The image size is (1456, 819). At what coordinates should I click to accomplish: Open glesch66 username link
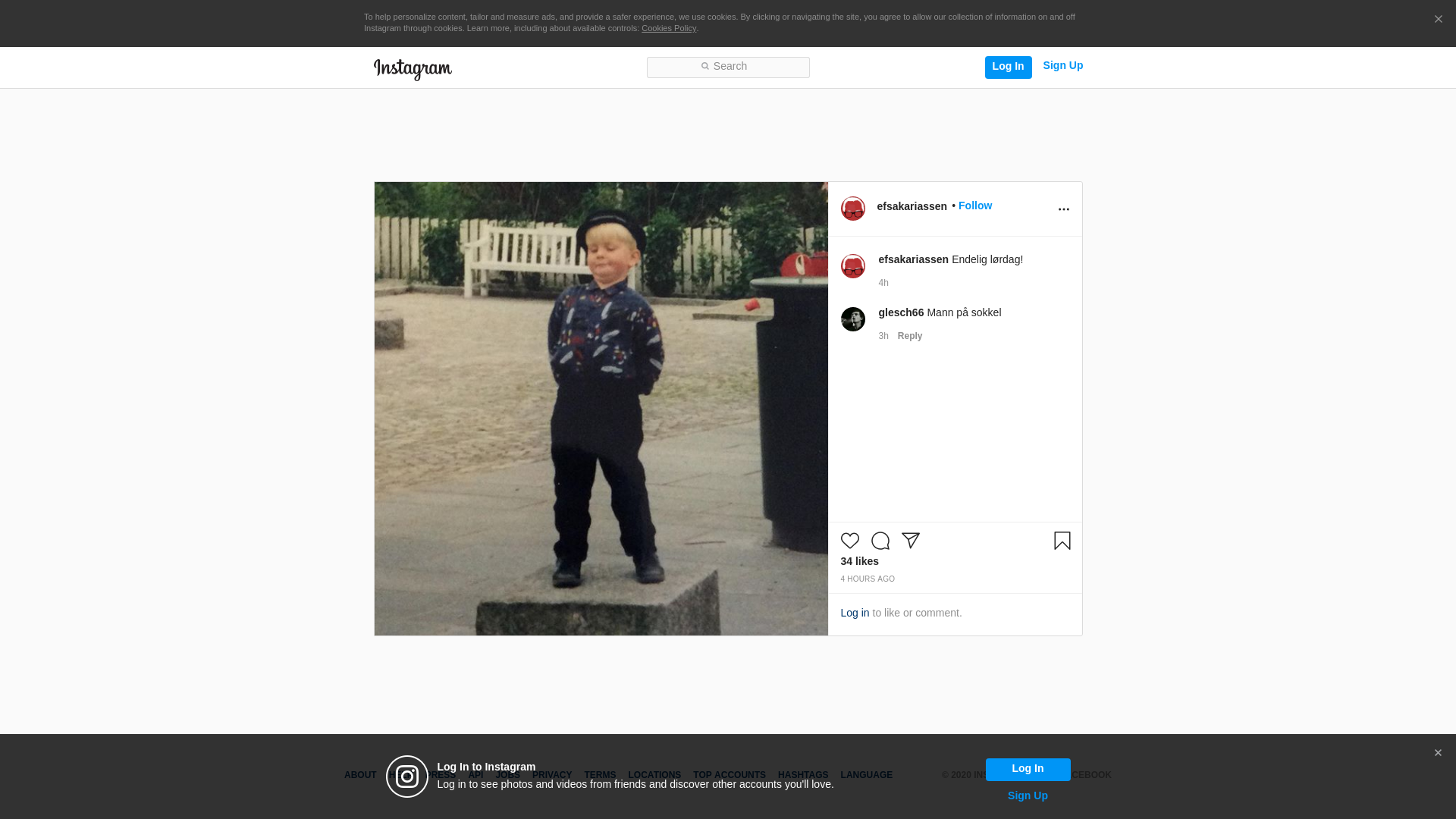(x=901, y=312)
